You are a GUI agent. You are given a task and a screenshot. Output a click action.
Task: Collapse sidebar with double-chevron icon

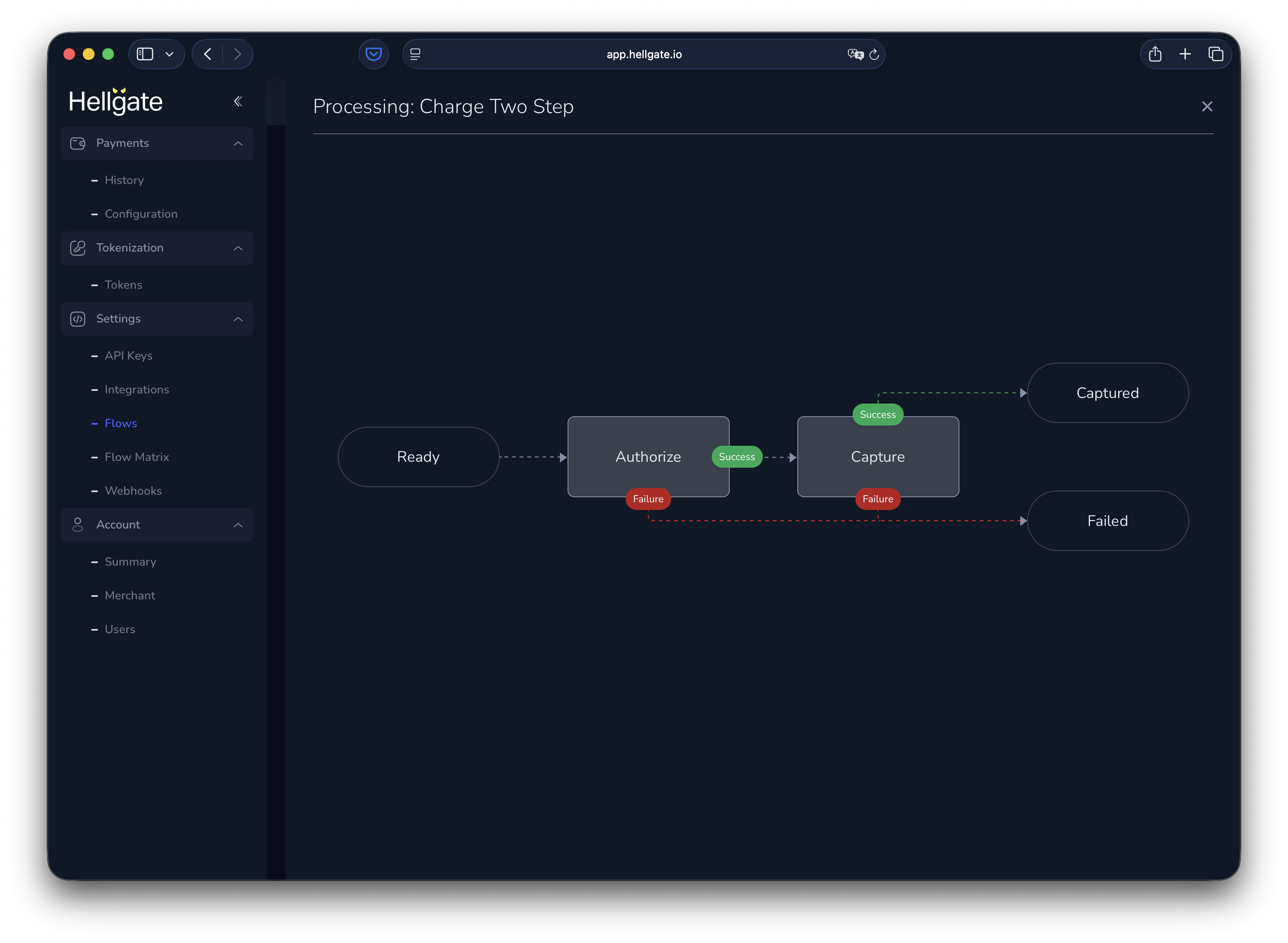(x=238, y=102)
